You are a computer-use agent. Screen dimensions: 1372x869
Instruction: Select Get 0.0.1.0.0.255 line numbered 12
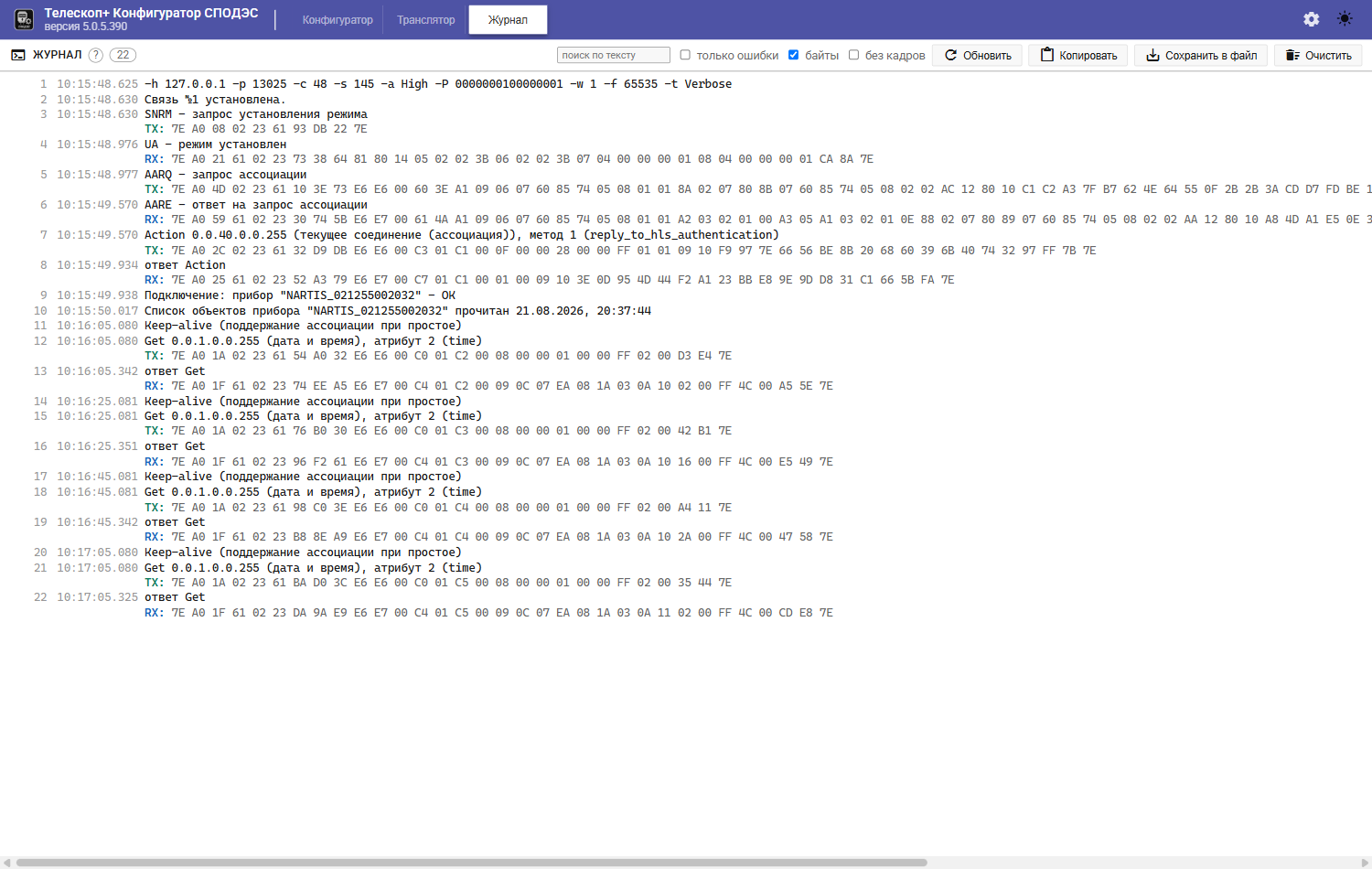313,341
